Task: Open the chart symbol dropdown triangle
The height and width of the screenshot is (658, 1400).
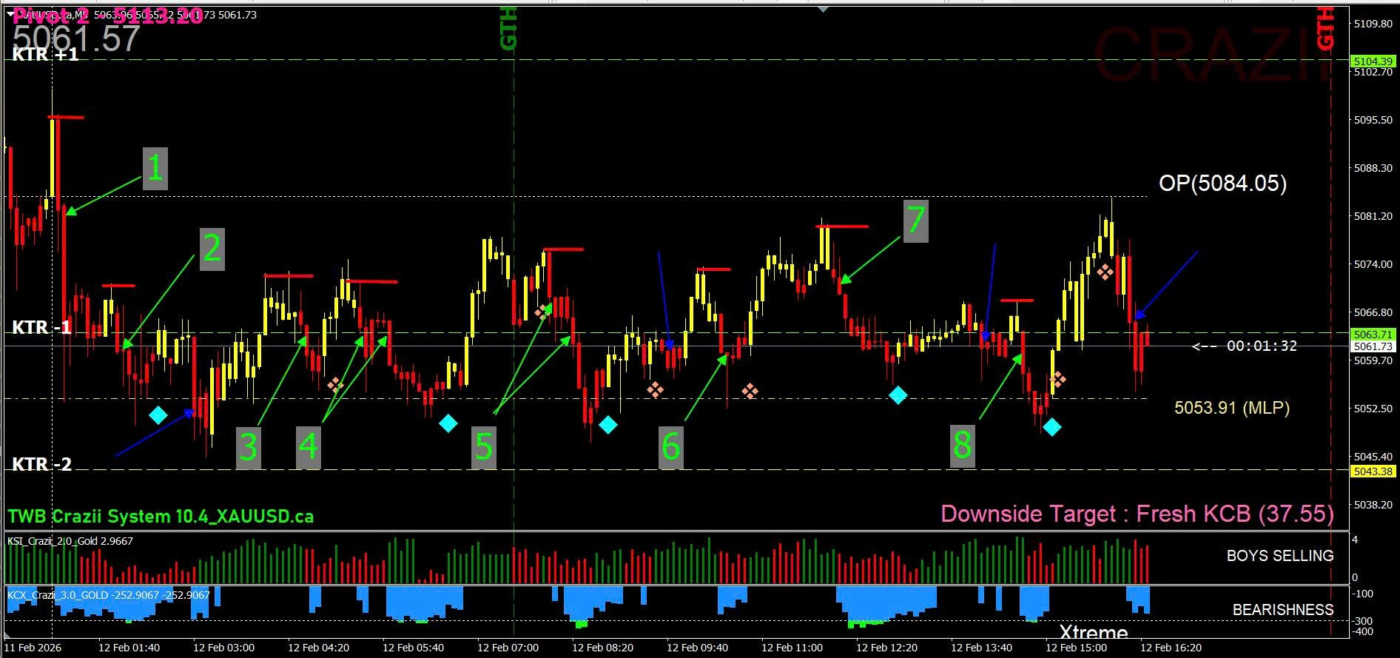Action: [x=11, y=14]
